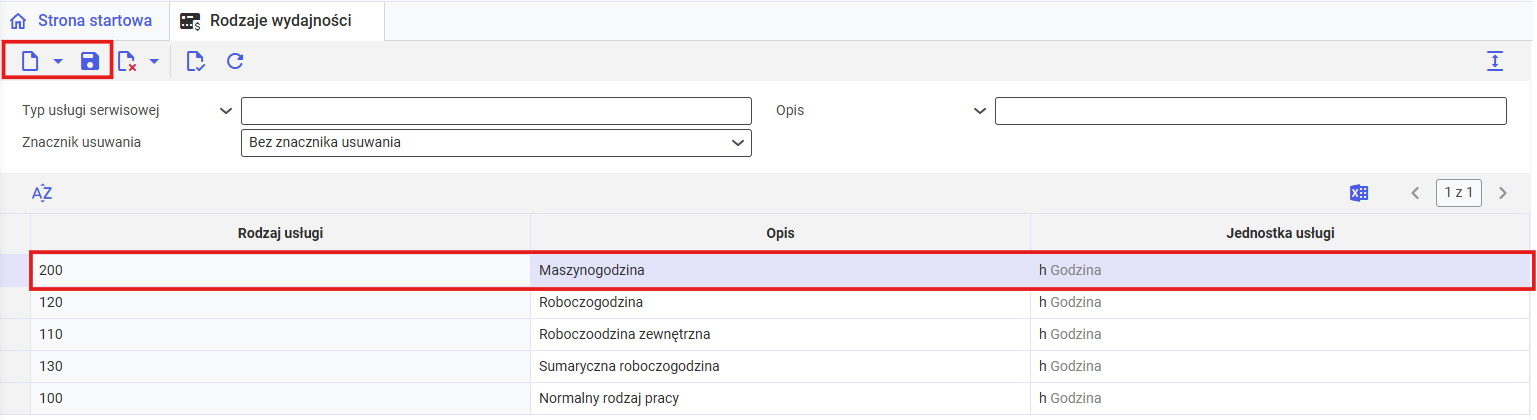Go to the next results page
The width and height of the screenshot is (1537, 420).
(x=1503, y=193)
